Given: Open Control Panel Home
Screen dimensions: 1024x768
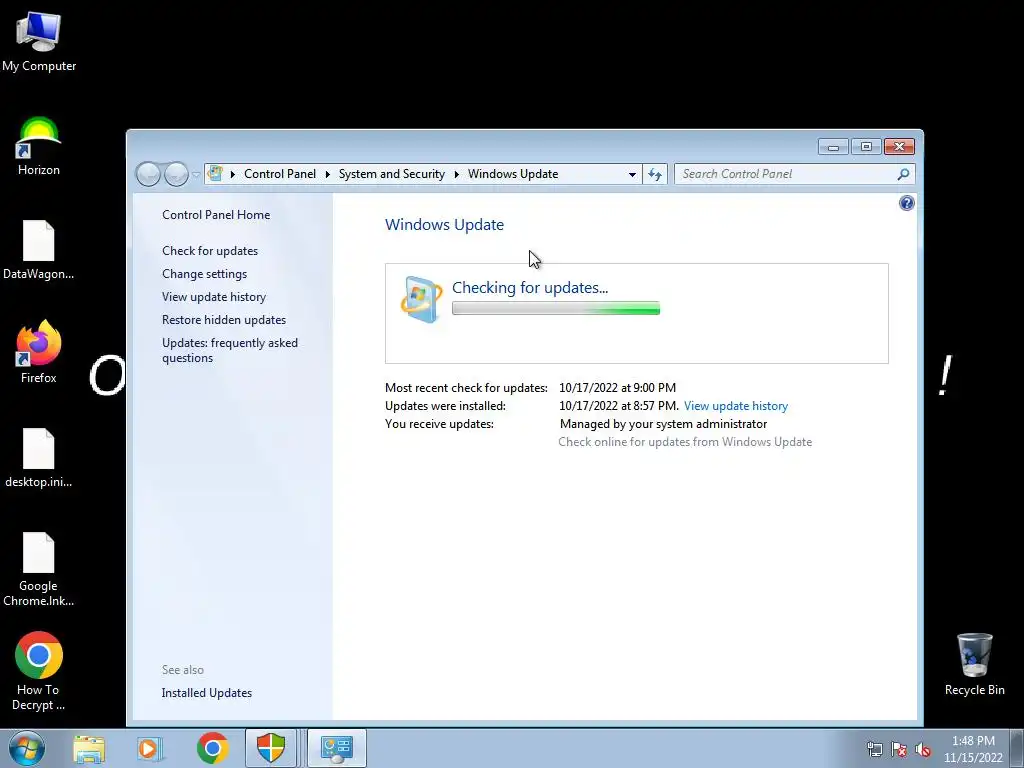Looking at the screenshot, I should coord(216,215).
